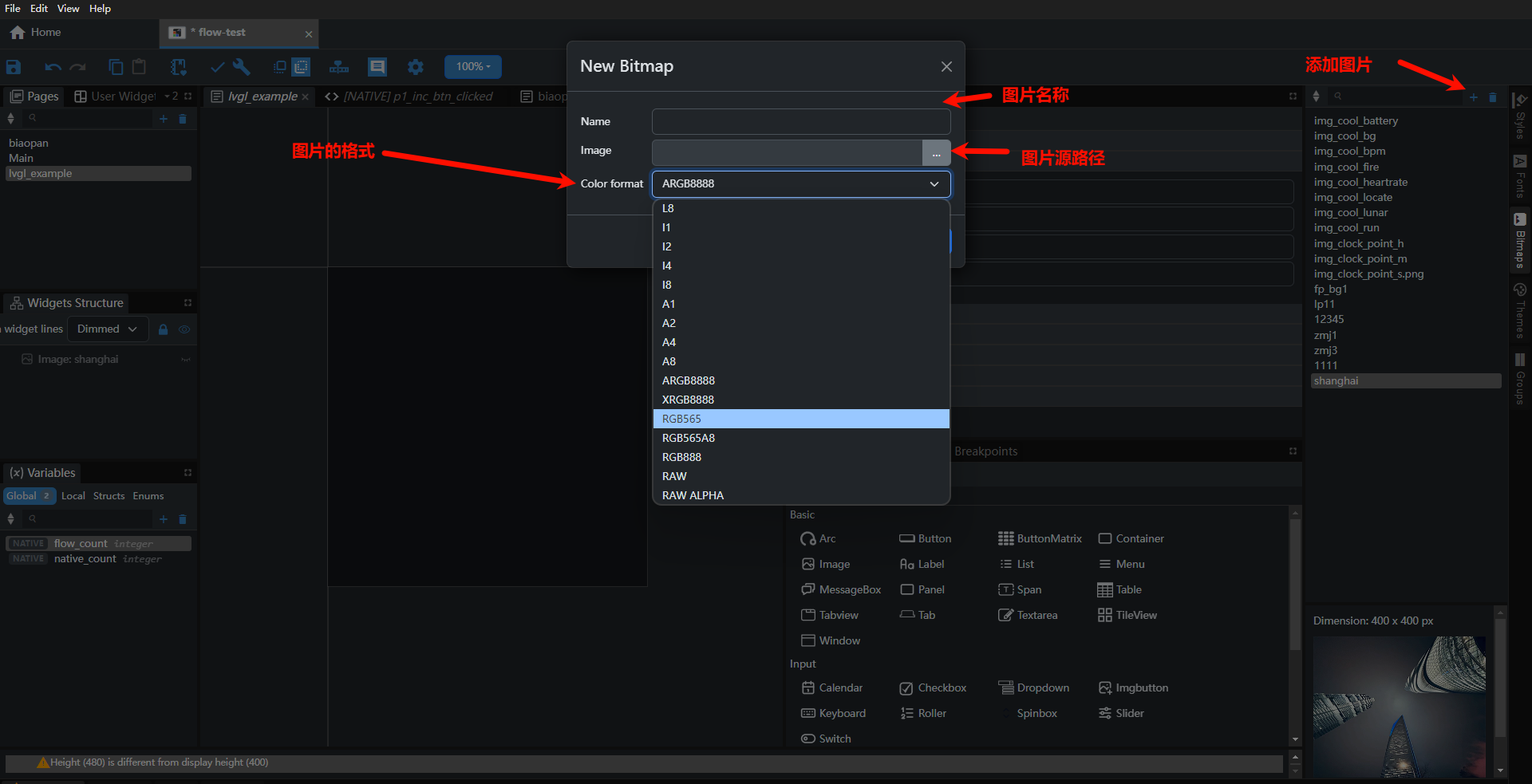Click the undo arrow icon
This screenshot has height=784, width=1532.
53,67
